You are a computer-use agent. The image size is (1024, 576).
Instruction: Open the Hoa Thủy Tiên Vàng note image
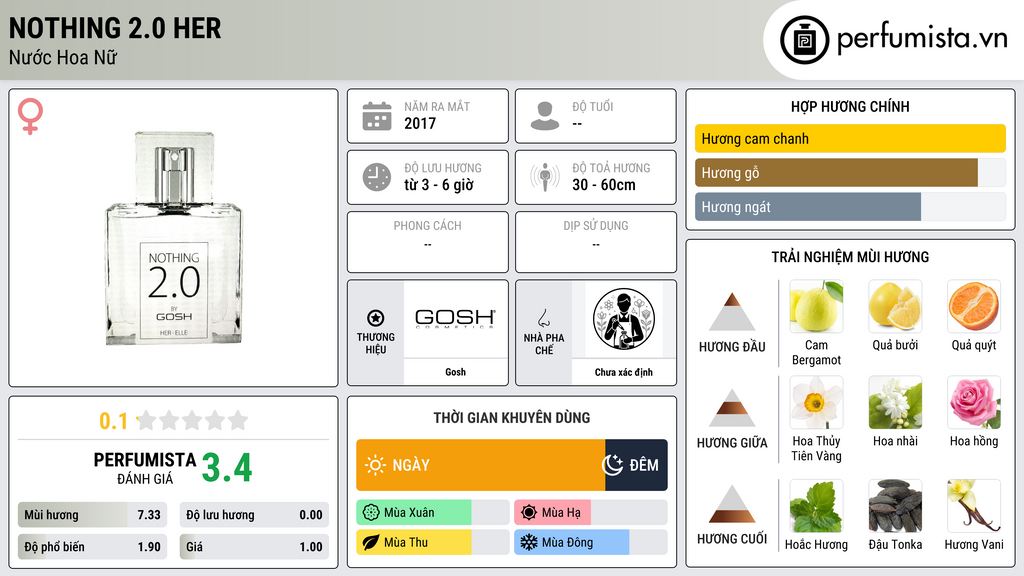point(816,402)
